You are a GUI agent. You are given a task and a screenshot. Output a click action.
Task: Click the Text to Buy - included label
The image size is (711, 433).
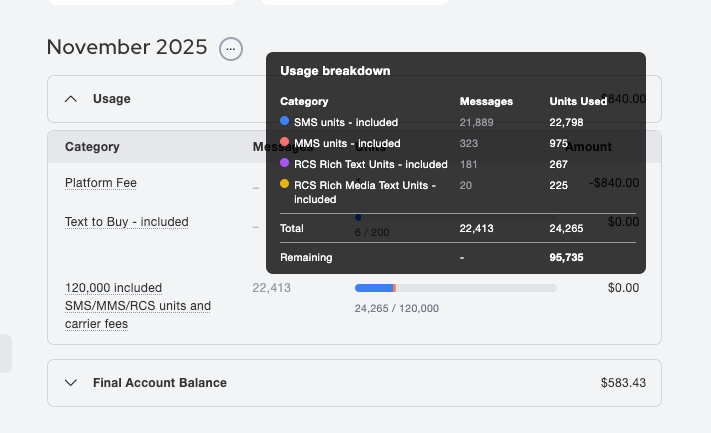[x=127, y=222]
